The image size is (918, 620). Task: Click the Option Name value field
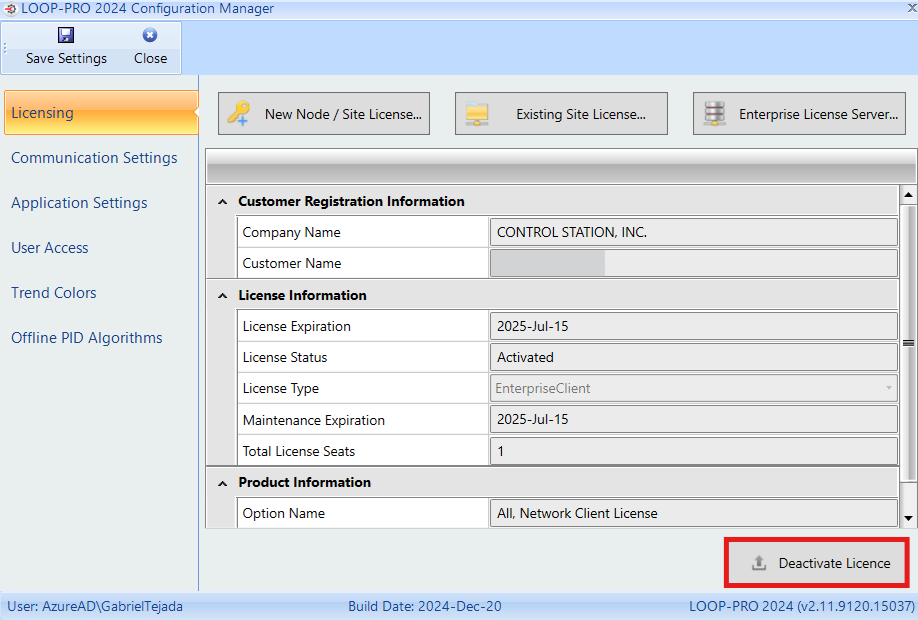pyautogui.click(x=693, y=513)
